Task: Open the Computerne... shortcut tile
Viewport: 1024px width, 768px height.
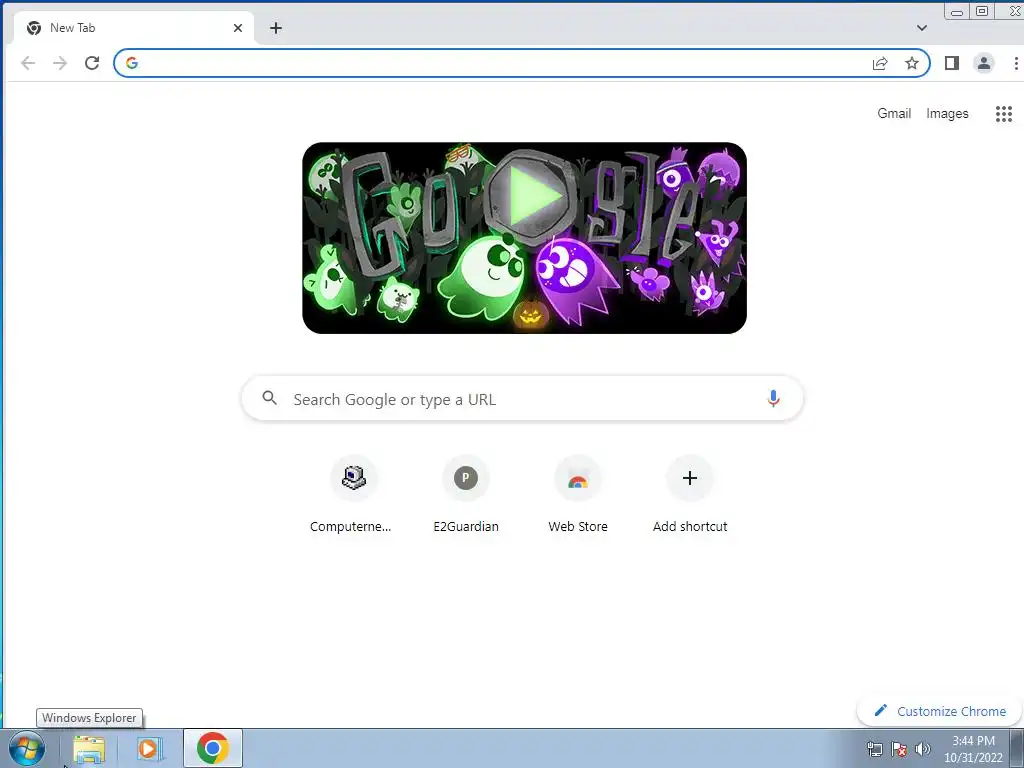Action: (353, 496)
